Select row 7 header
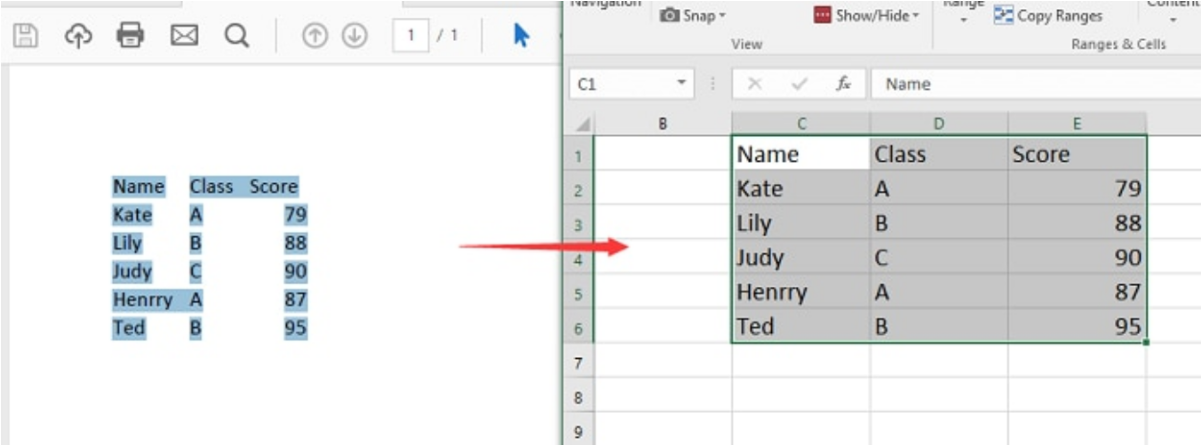 pyautogui.click(x=578, y=363)
